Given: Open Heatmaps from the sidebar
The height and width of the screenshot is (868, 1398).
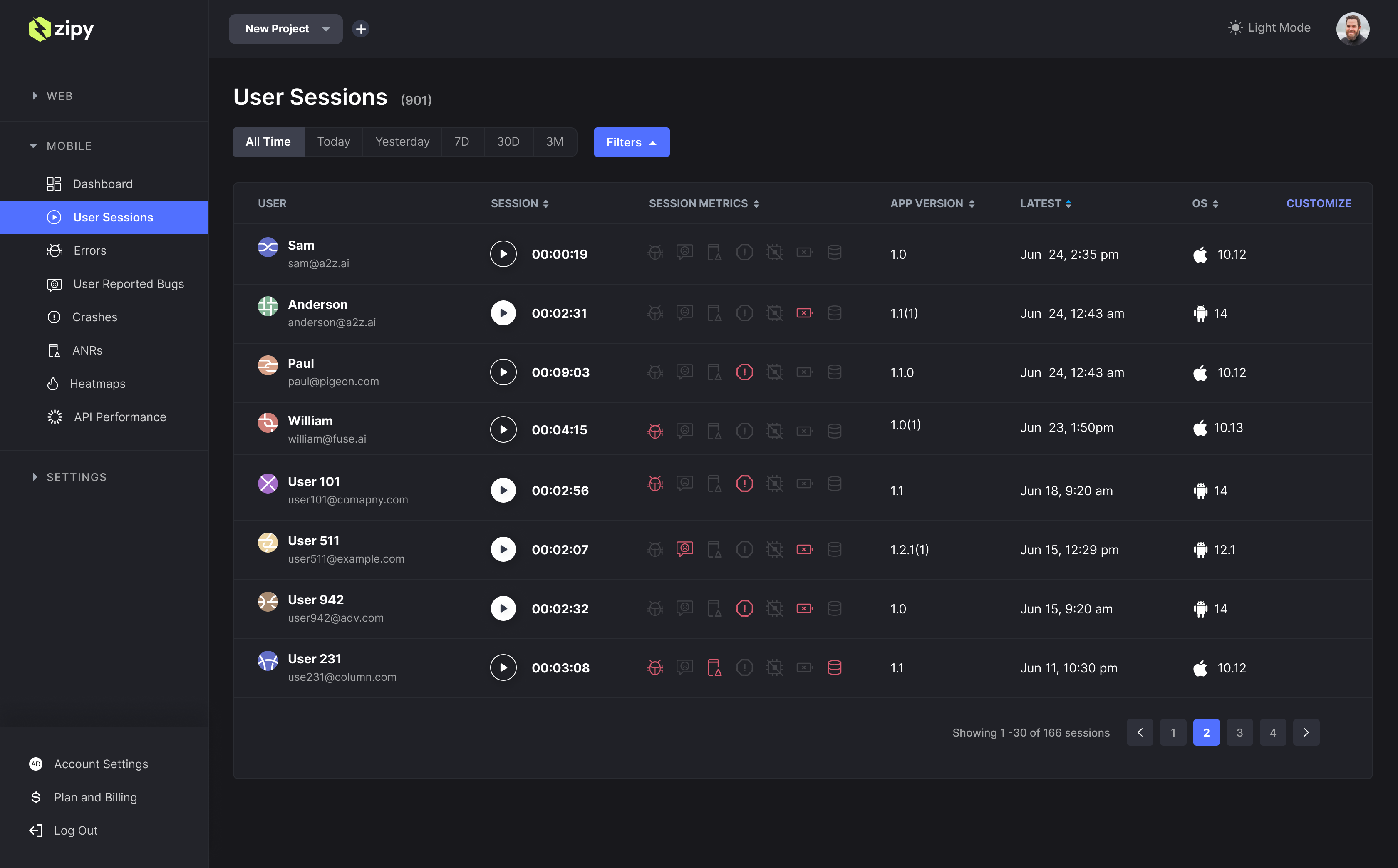Looking at the screenshot, I should (x=97, y=384).
